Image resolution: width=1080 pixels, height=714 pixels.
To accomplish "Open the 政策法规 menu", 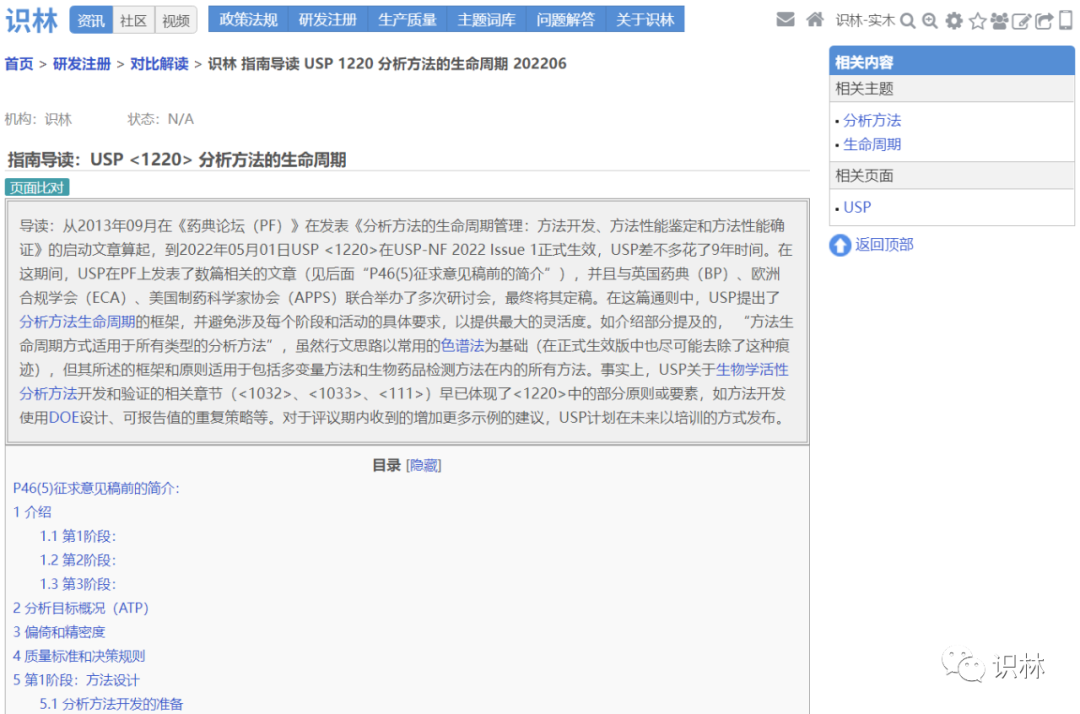I will [x=248, y=19].
